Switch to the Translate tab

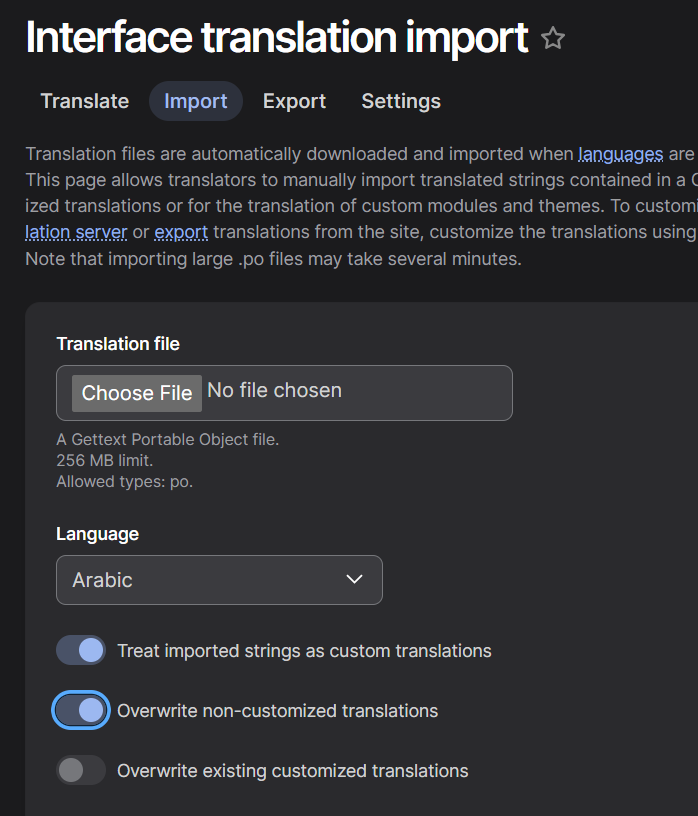tap(85, 101)
